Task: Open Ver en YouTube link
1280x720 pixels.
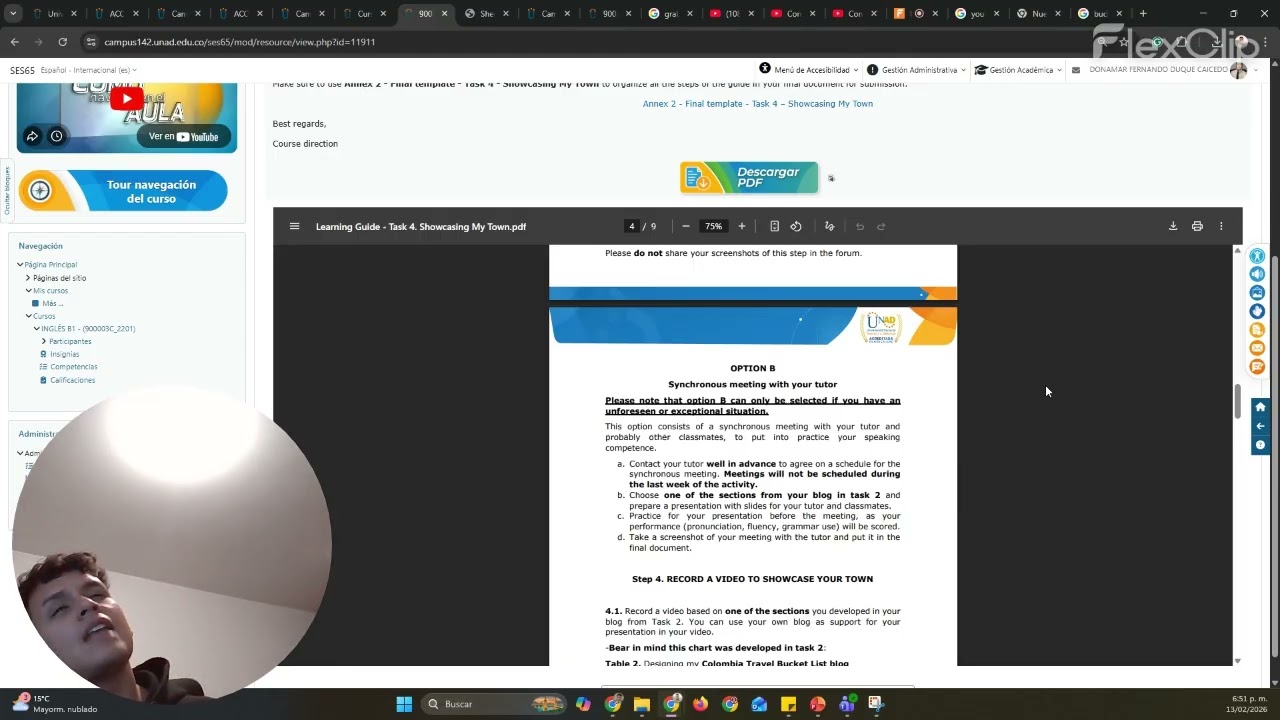Action: (183, 136)
